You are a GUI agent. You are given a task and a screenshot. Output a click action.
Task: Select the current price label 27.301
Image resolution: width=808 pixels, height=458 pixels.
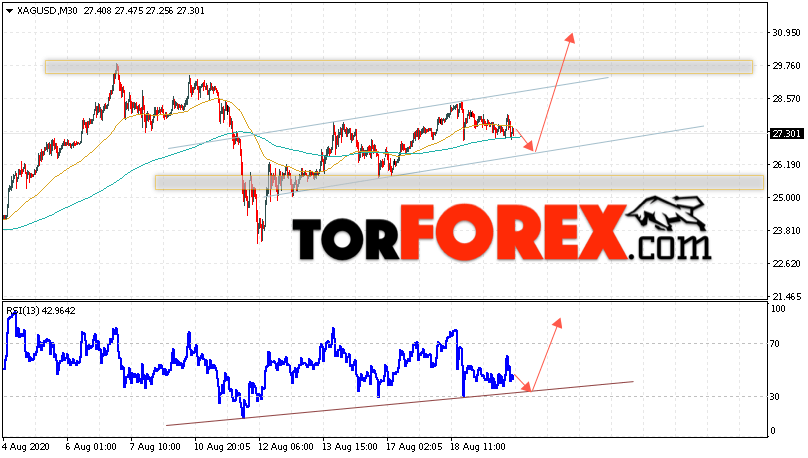point(786,134)
